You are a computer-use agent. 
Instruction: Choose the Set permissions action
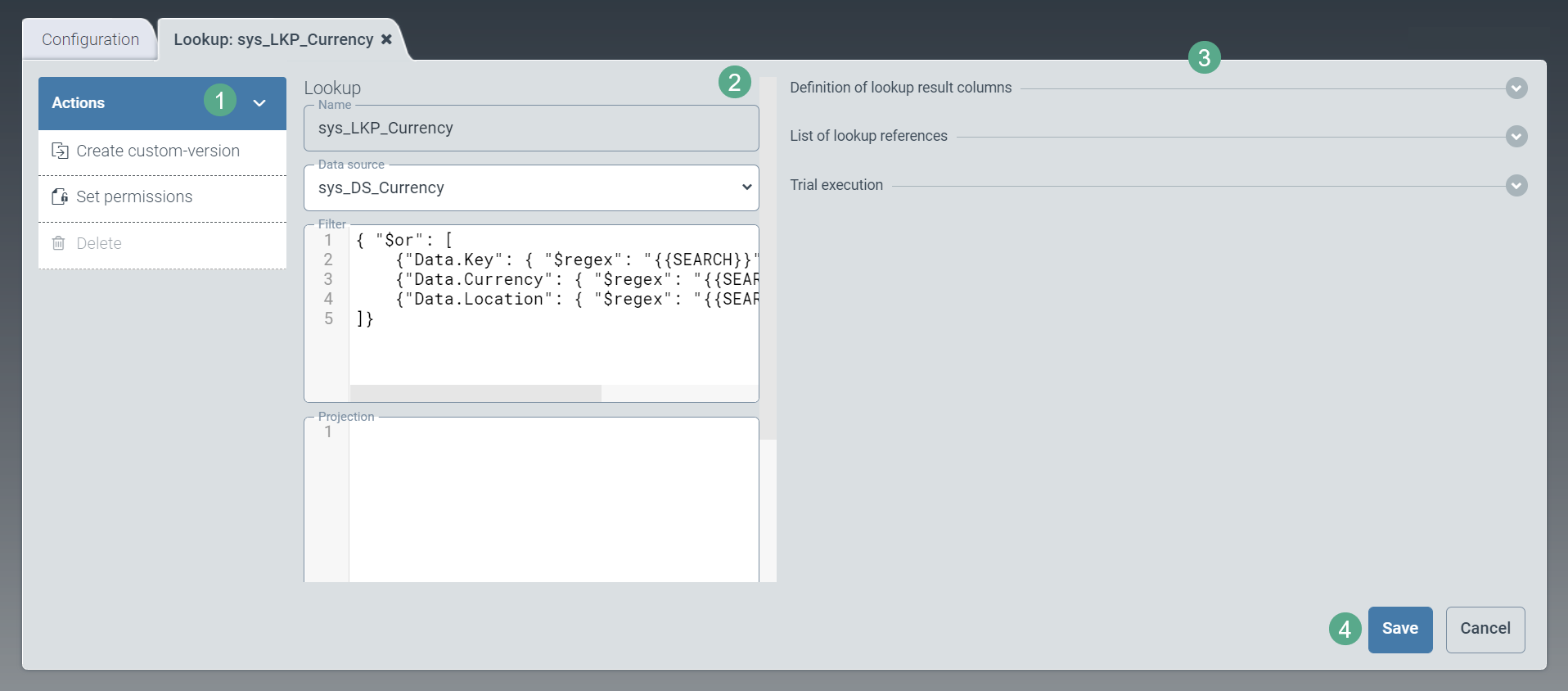coord(134,197)
